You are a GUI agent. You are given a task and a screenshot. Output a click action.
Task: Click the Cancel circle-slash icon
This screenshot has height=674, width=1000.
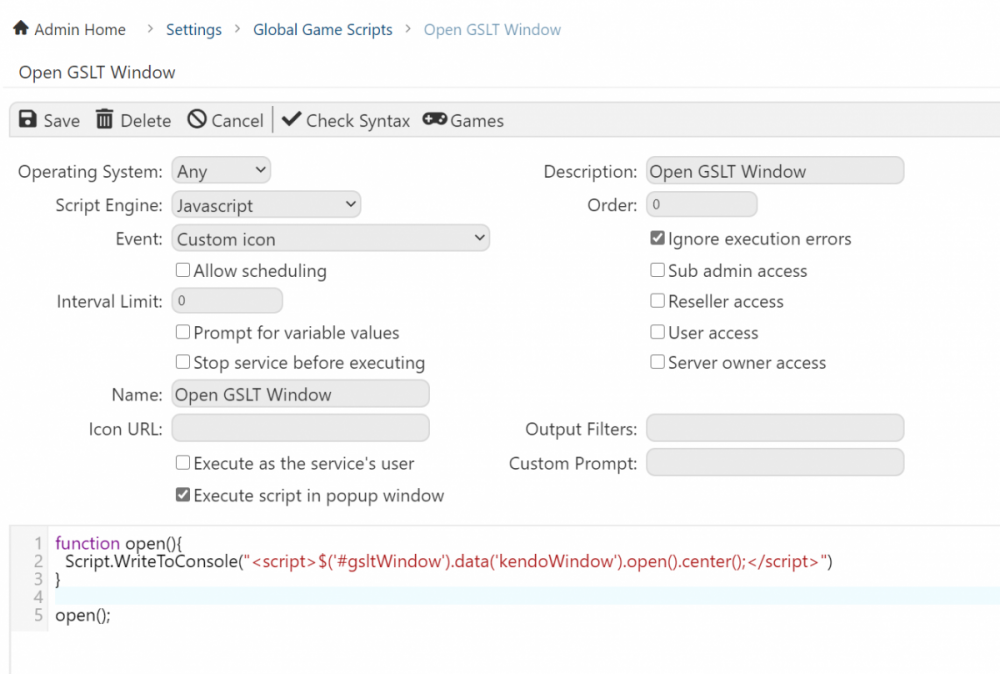point(197,120)
